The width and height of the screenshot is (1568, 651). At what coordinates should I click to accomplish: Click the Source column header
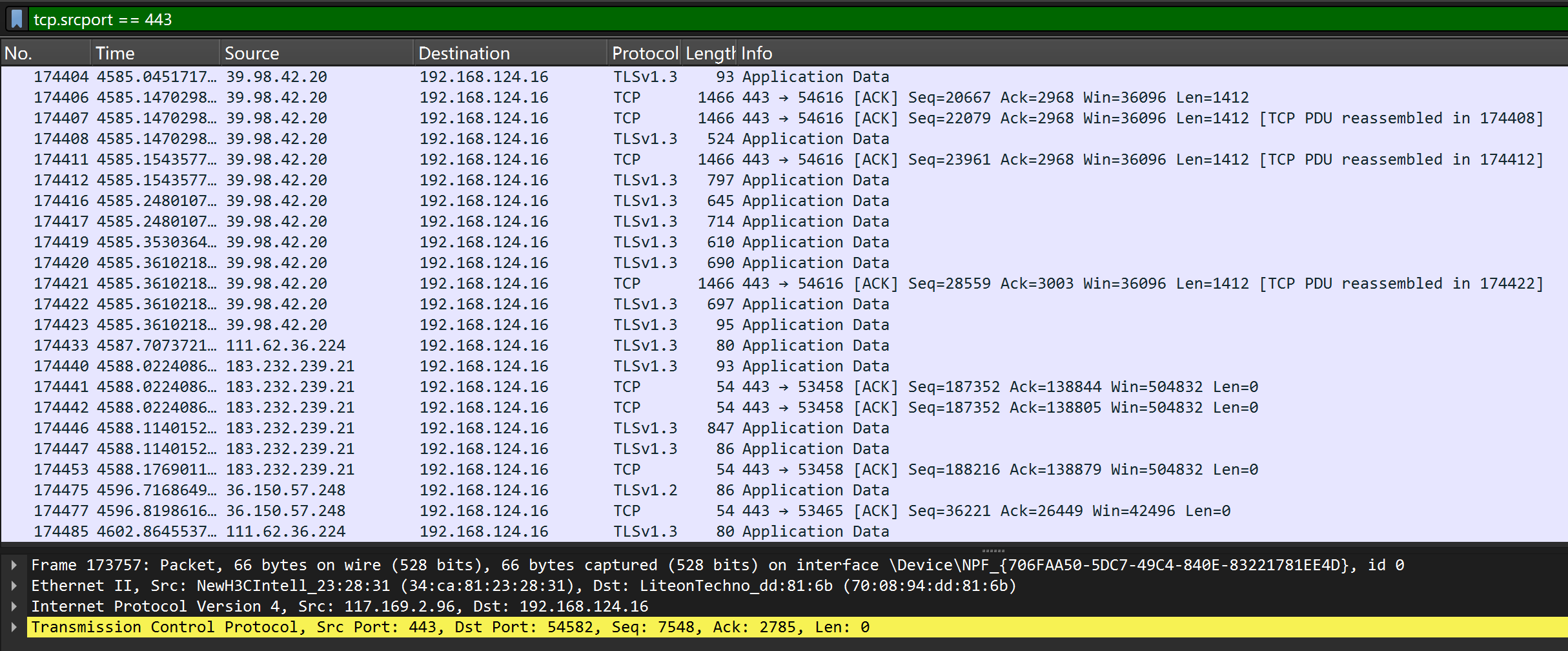pyautogui.click(x=316, y=53)
